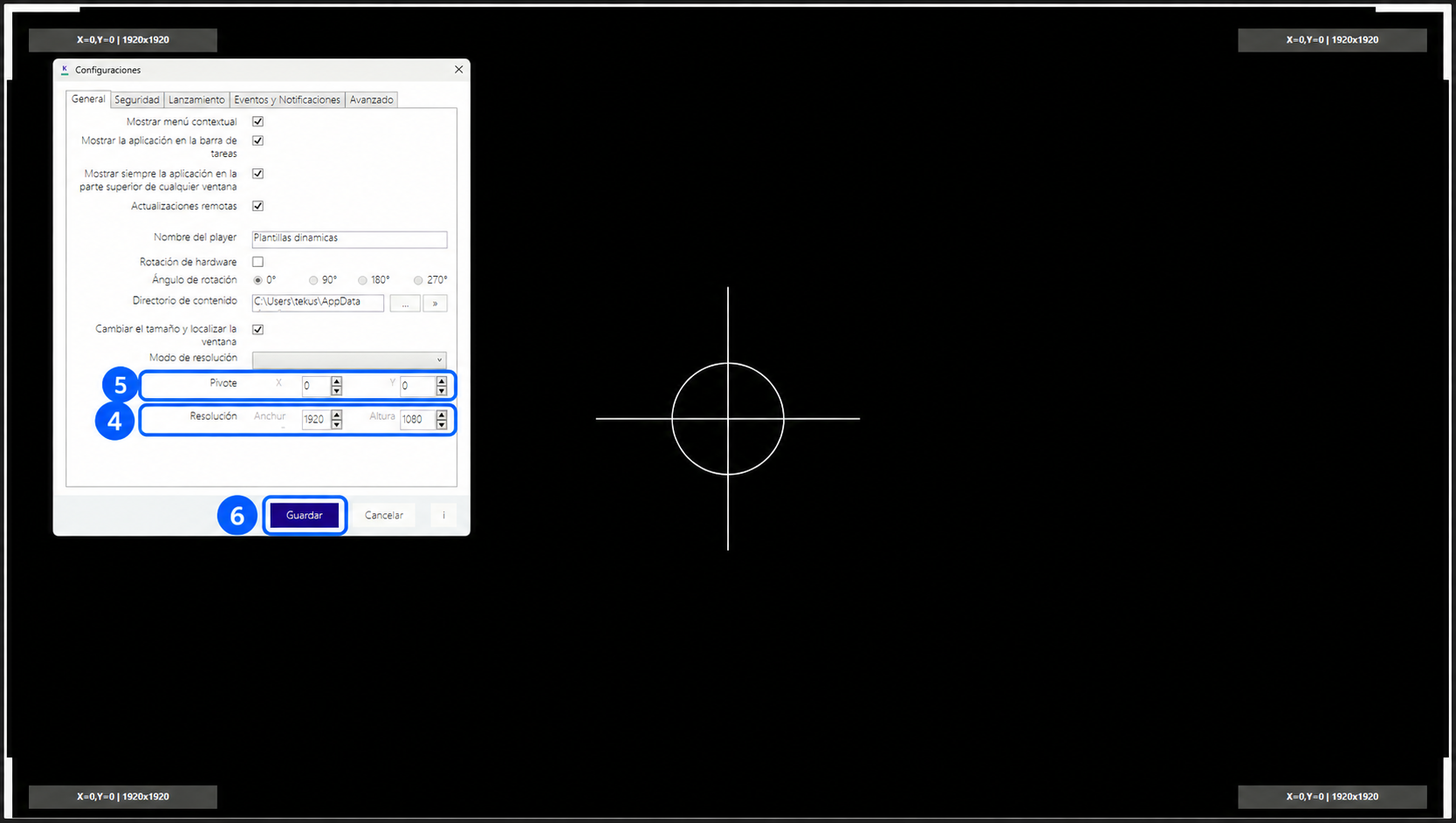Increase the Pivote Y value
Image resolution: width=1456 pixels, height=823 pixels.
point(442,381)
